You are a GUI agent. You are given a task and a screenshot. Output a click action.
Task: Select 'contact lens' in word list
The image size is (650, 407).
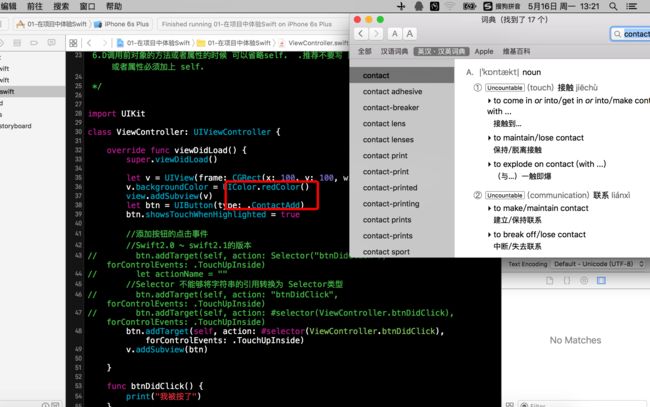402,124
